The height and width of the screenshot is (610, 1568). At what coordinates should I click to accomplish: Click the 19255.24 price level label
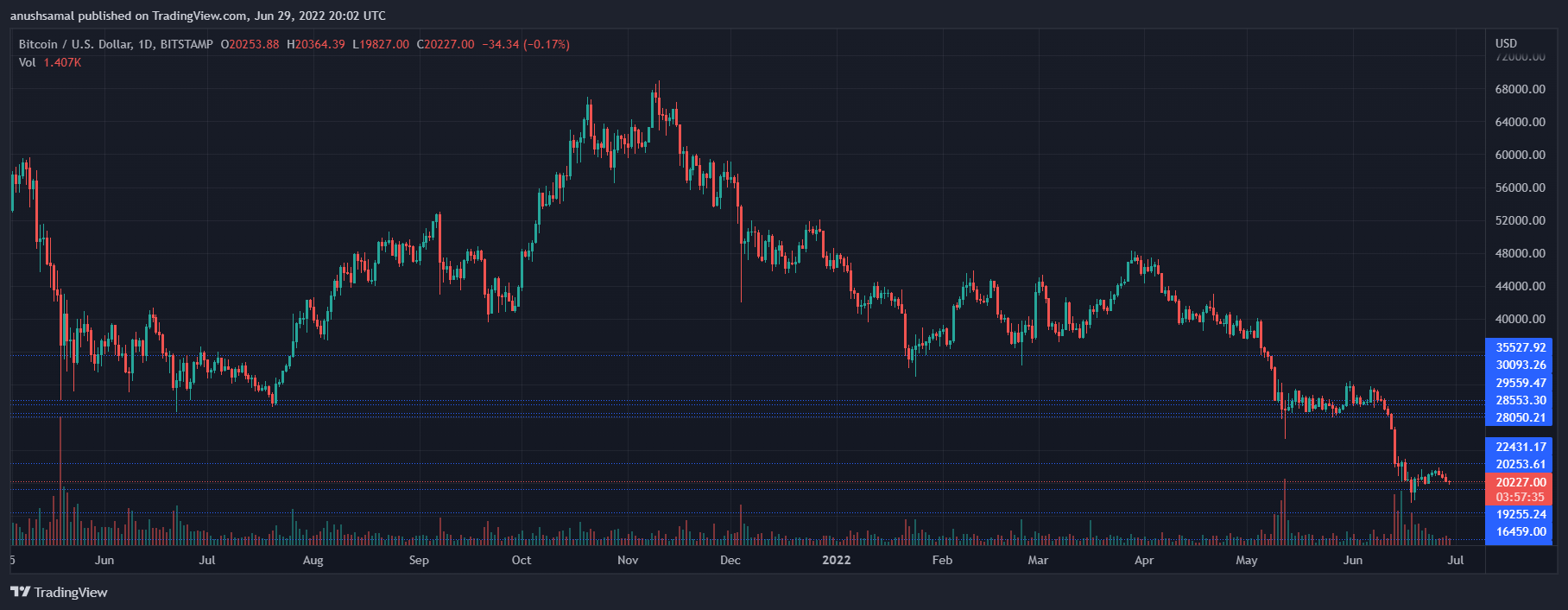1520,514
